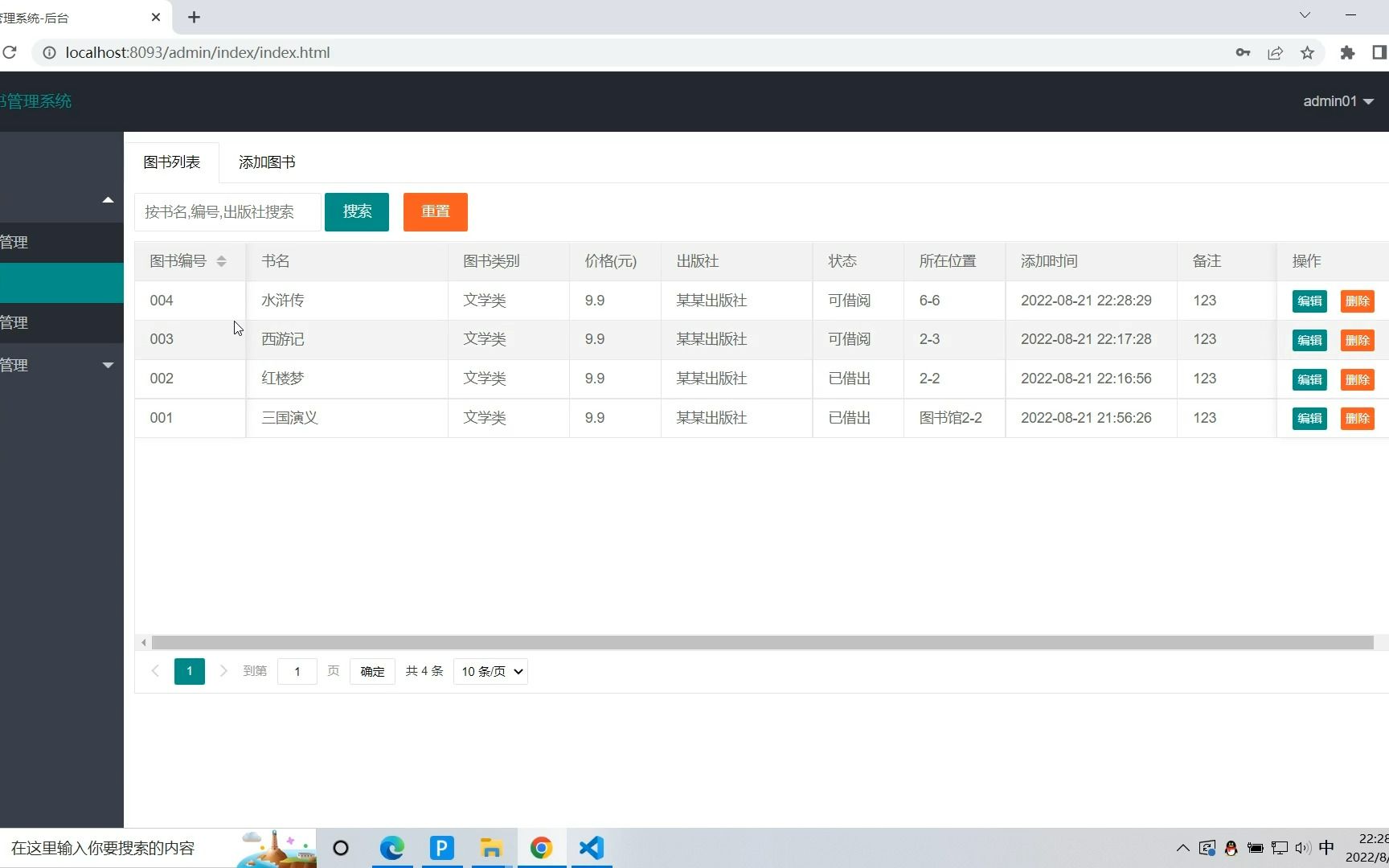
Task: Click the battery tray icon
Action: click(x=1255, y=848)
